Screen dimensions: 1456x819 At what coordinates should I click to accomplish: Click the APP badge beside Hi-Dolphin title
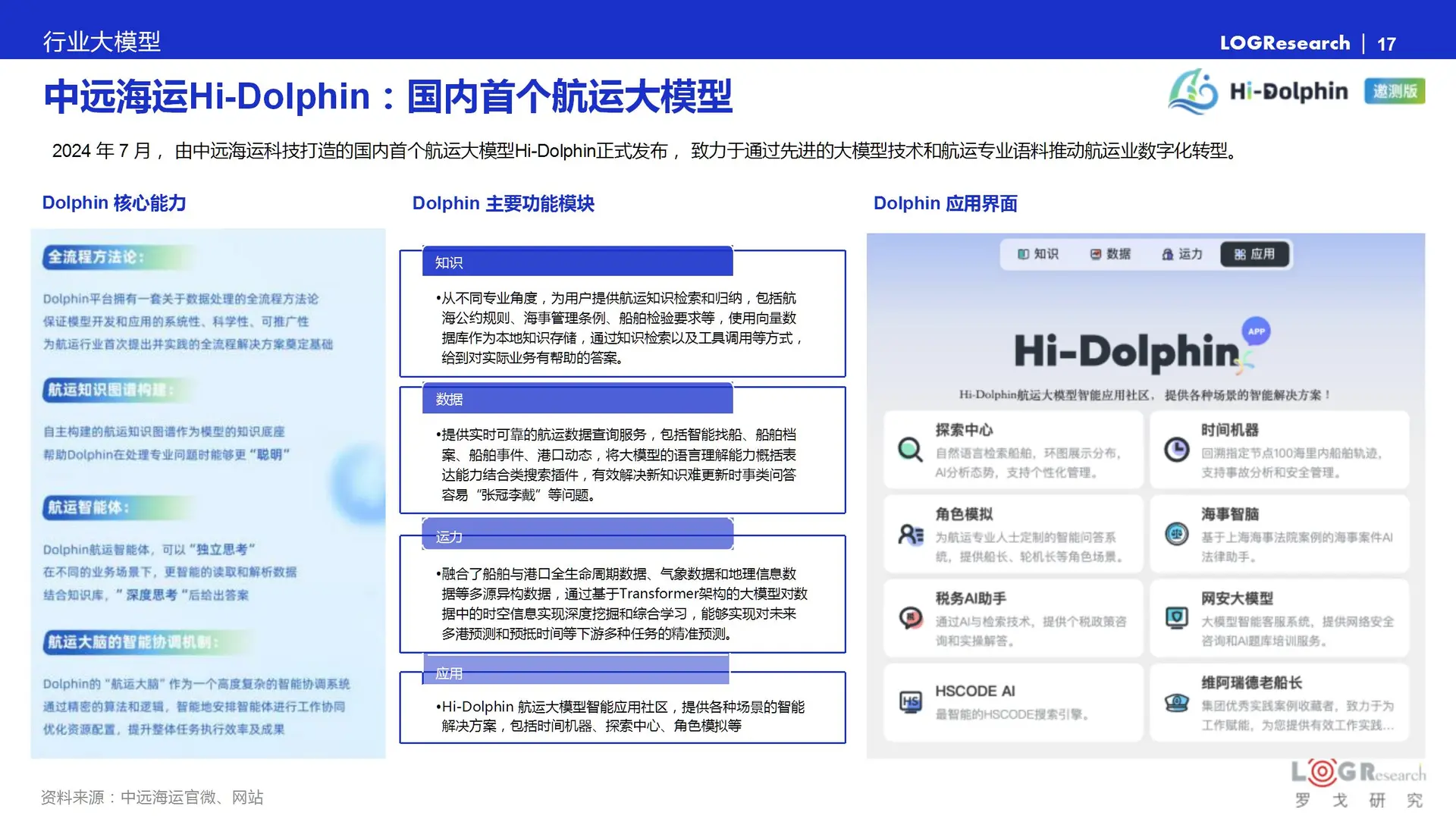click(x=1257, y=331)
